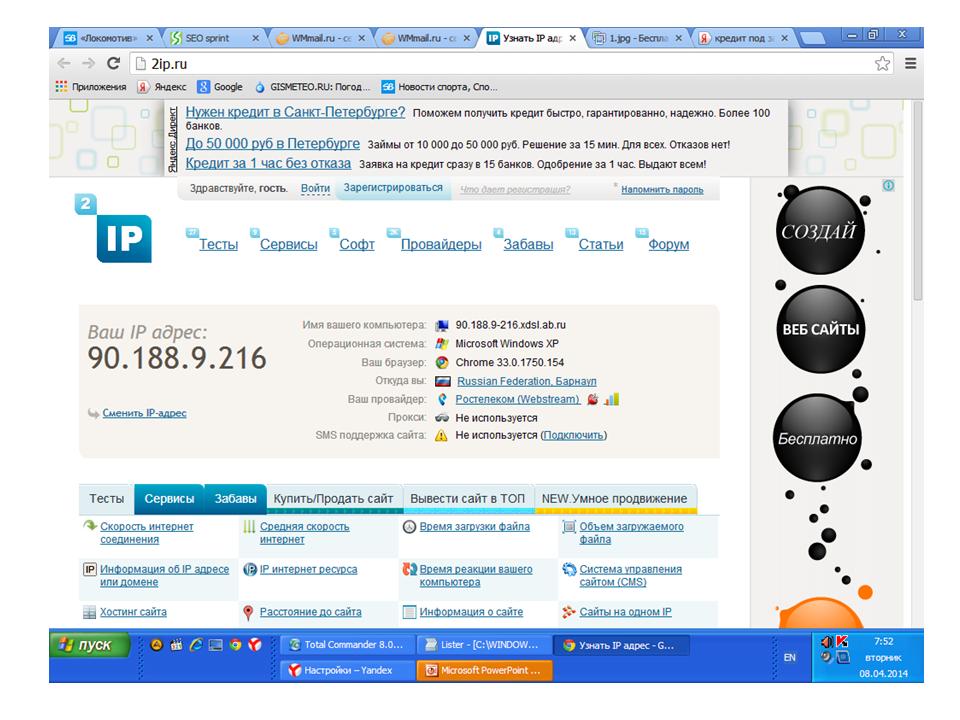Open the ad link Нужен кредит в Санкт-Петербурге

(295, 112)
